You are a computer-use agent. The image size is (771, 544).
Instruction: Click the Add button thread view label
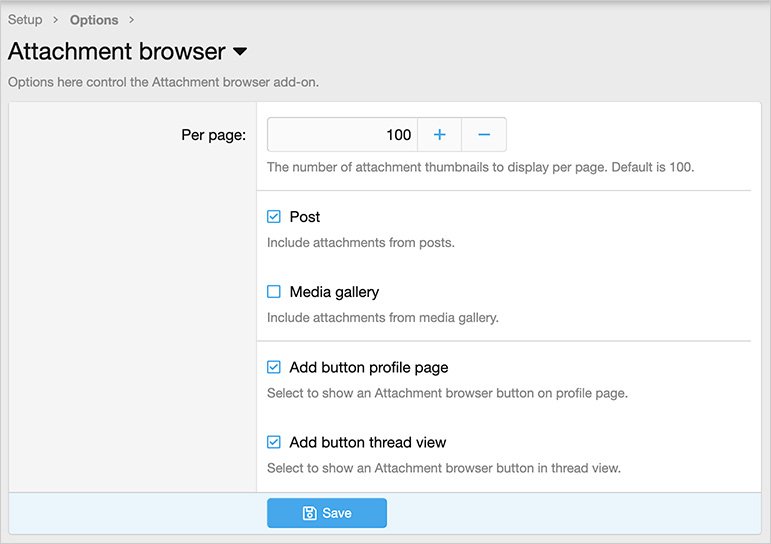point(367,442)
